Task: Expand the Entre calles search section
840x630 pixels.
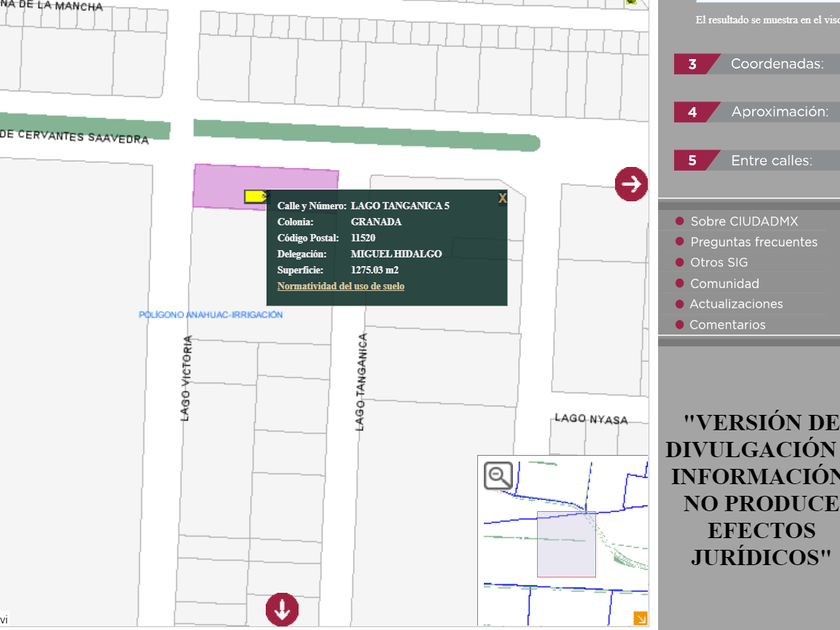Action: [771, 160]
